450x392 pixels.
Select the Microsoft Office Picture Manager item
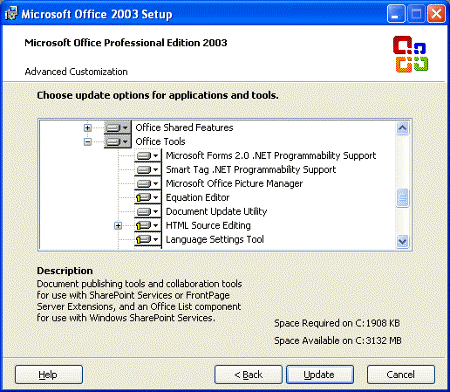pyautogui.click(x=234, y=183)
